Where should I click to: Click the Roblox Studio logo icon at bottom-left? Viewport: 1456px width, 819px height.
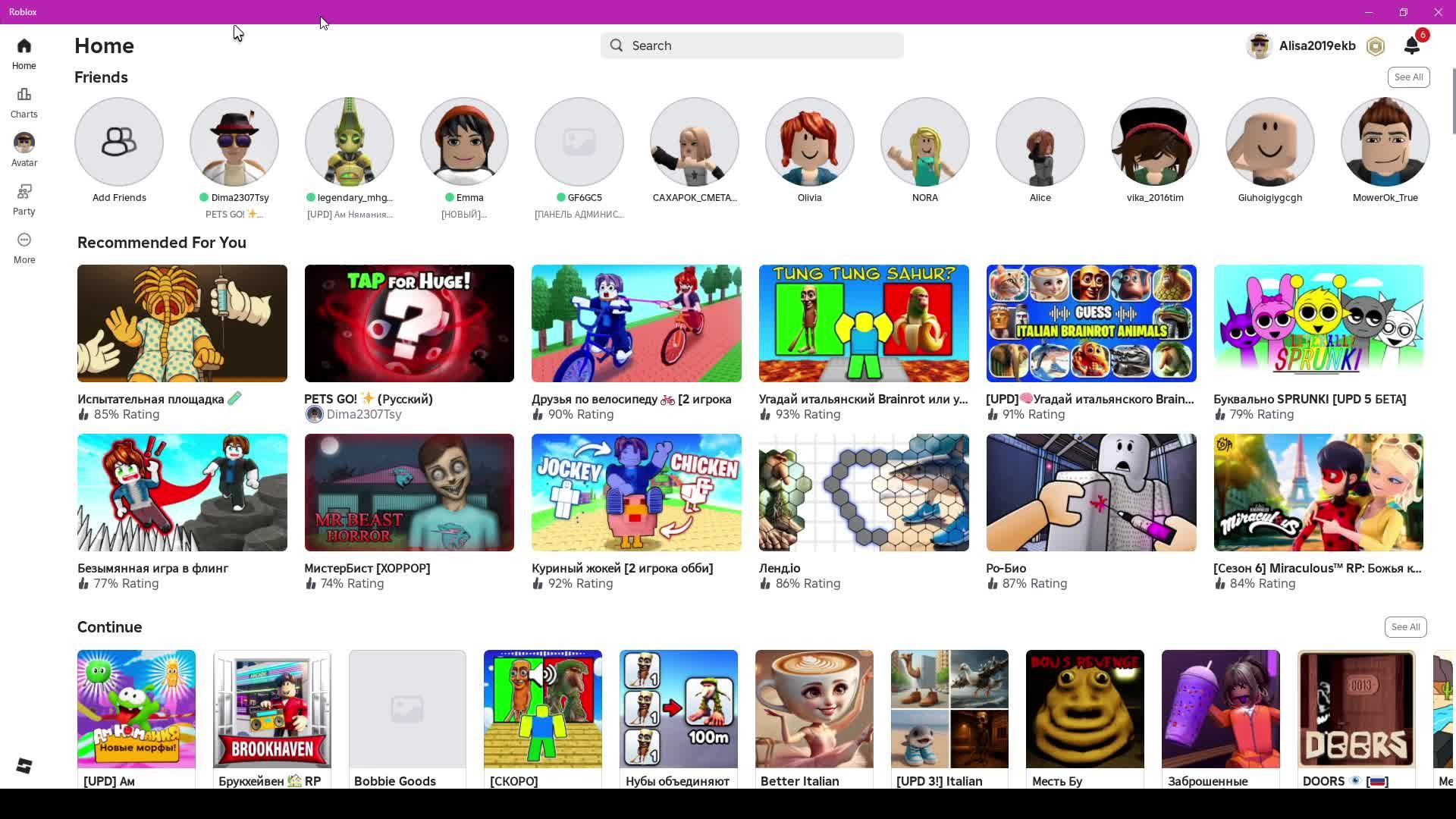pyautogui.click(x=24, y=766)
